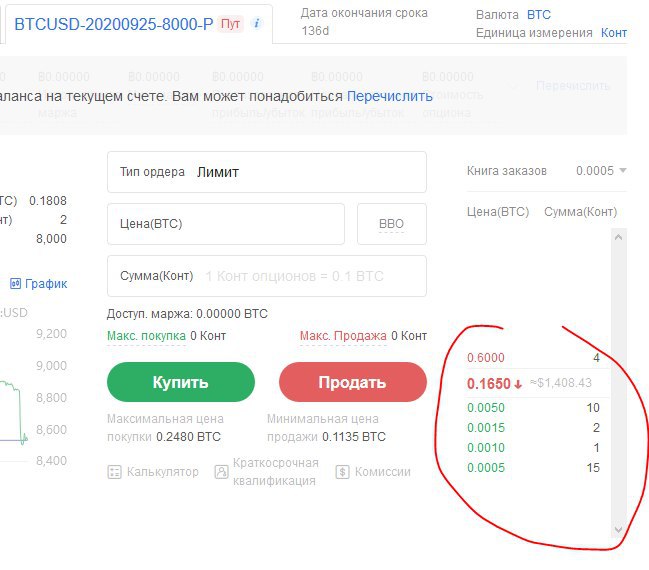Screen dimensions: 649x570
Task: Click График link text
Action: [x=46, y=284]
